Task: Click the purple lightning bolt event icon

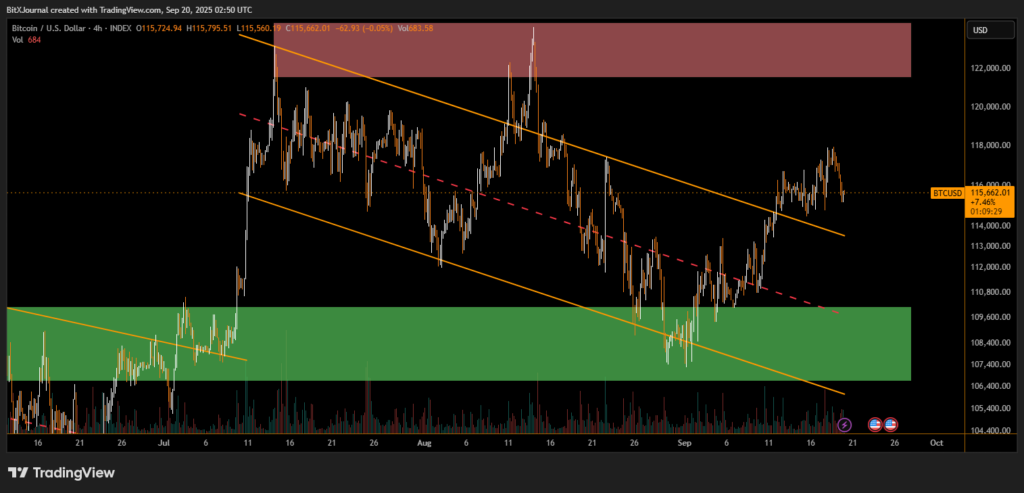Action: pyautogui.click(x=843, y=425)
